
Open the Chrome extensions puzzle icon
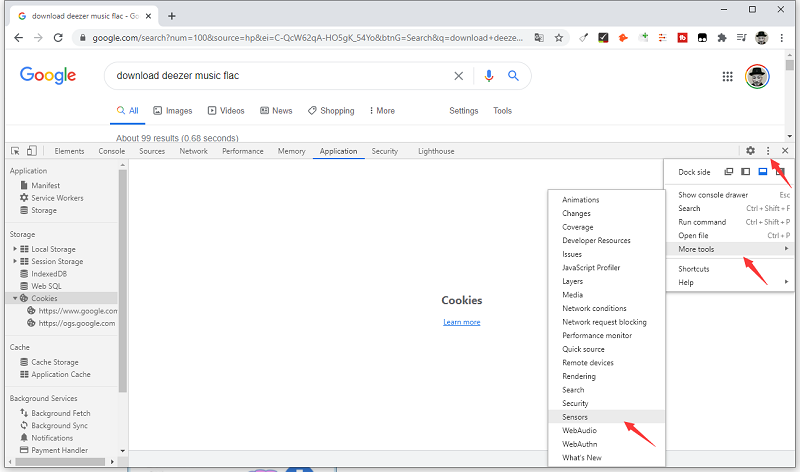tap(721, 37)
